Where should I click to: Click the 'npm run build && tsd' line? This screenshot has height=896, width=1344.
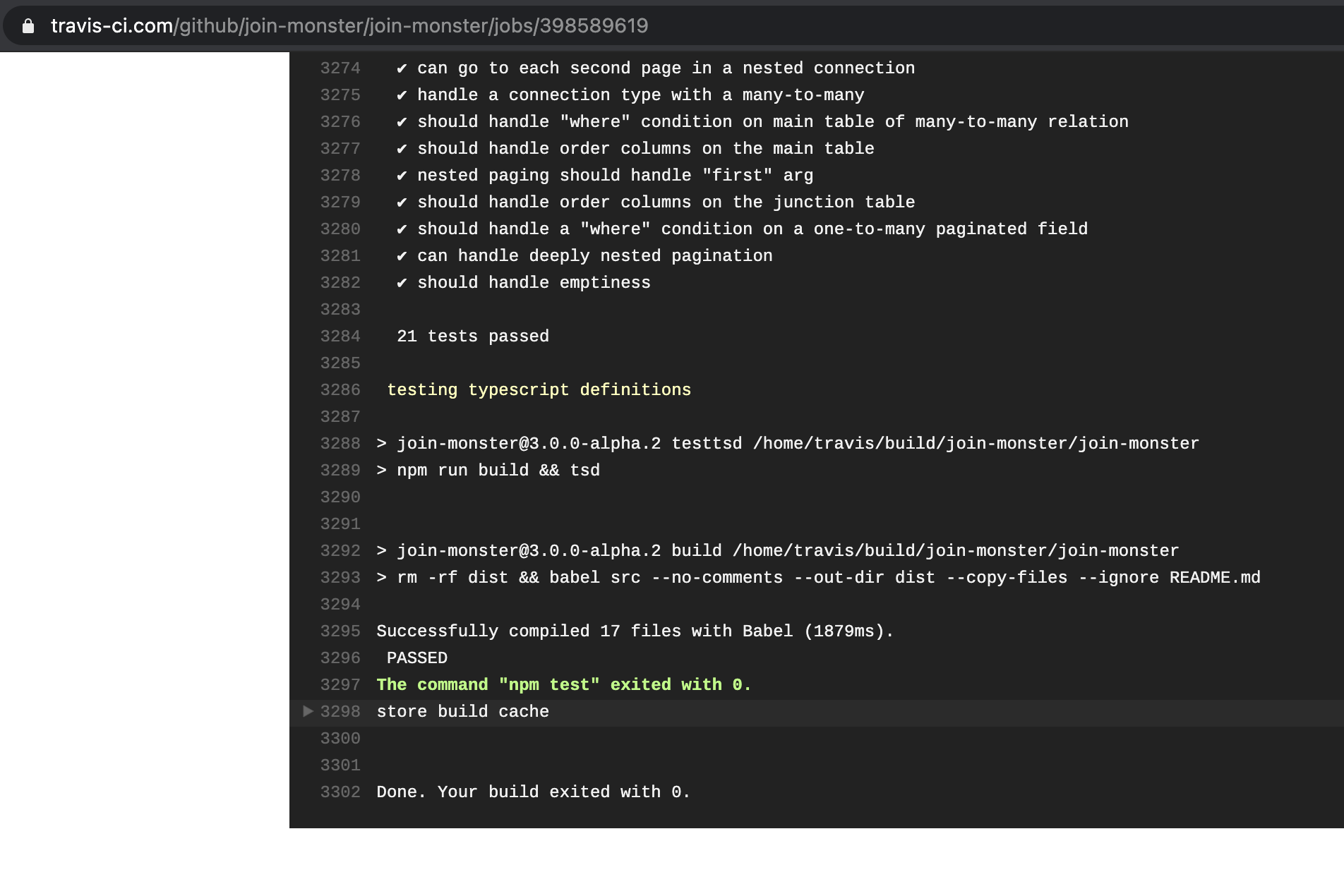pos(488,471)
